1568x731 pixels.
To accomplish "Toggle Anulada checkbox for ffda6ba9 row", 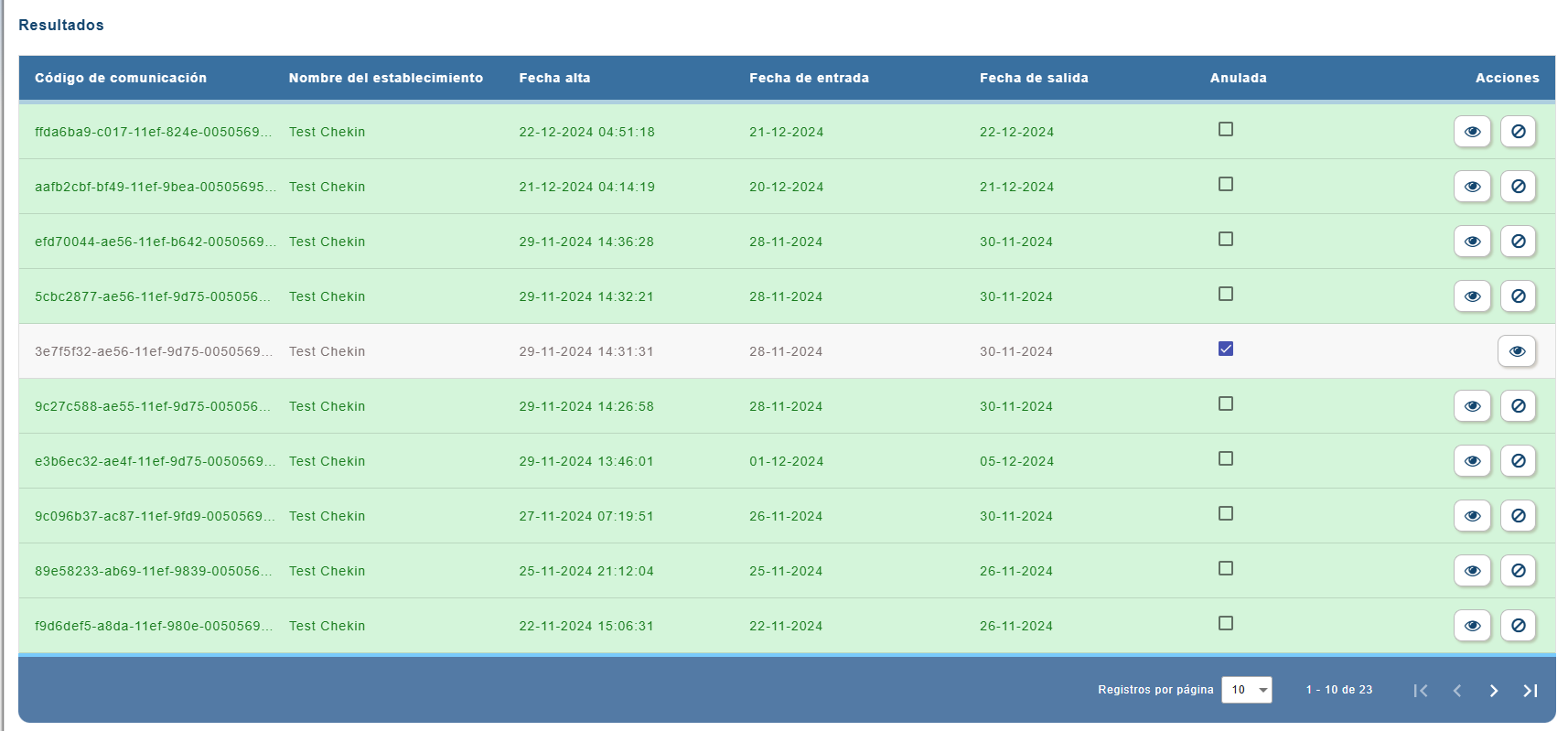I will tap(1226, 130).
